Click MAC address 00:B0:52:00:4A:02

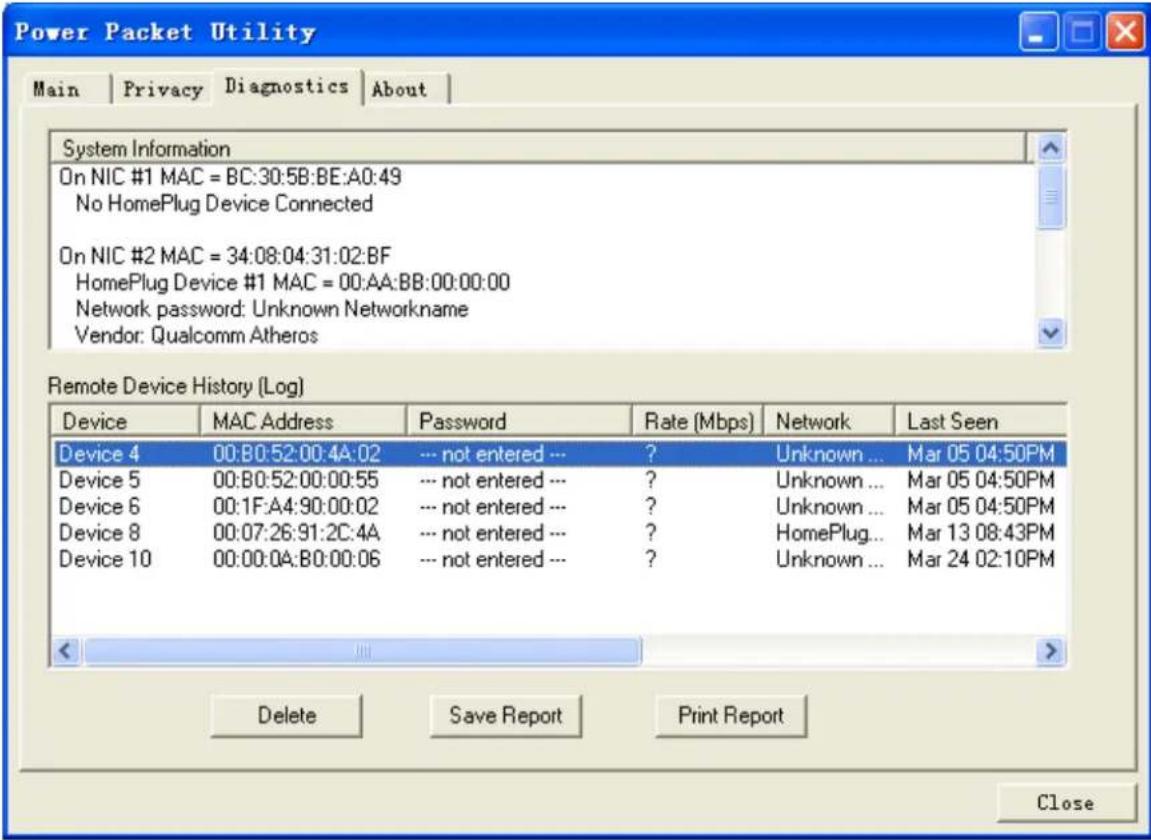click(297, 454)
